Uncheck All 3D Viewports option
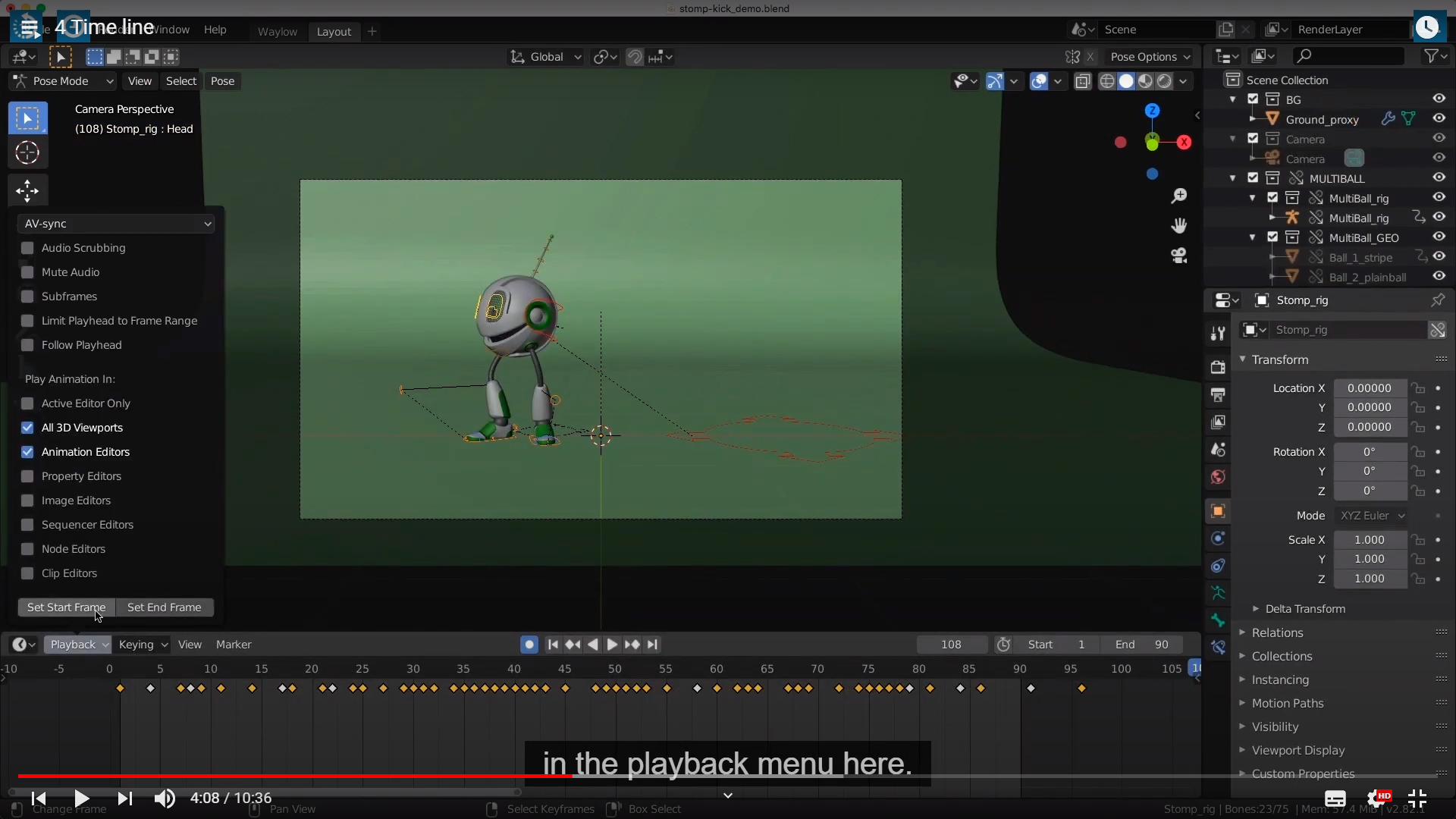The width and height of the screenshot is (1456, 819). tap(28, 428)
